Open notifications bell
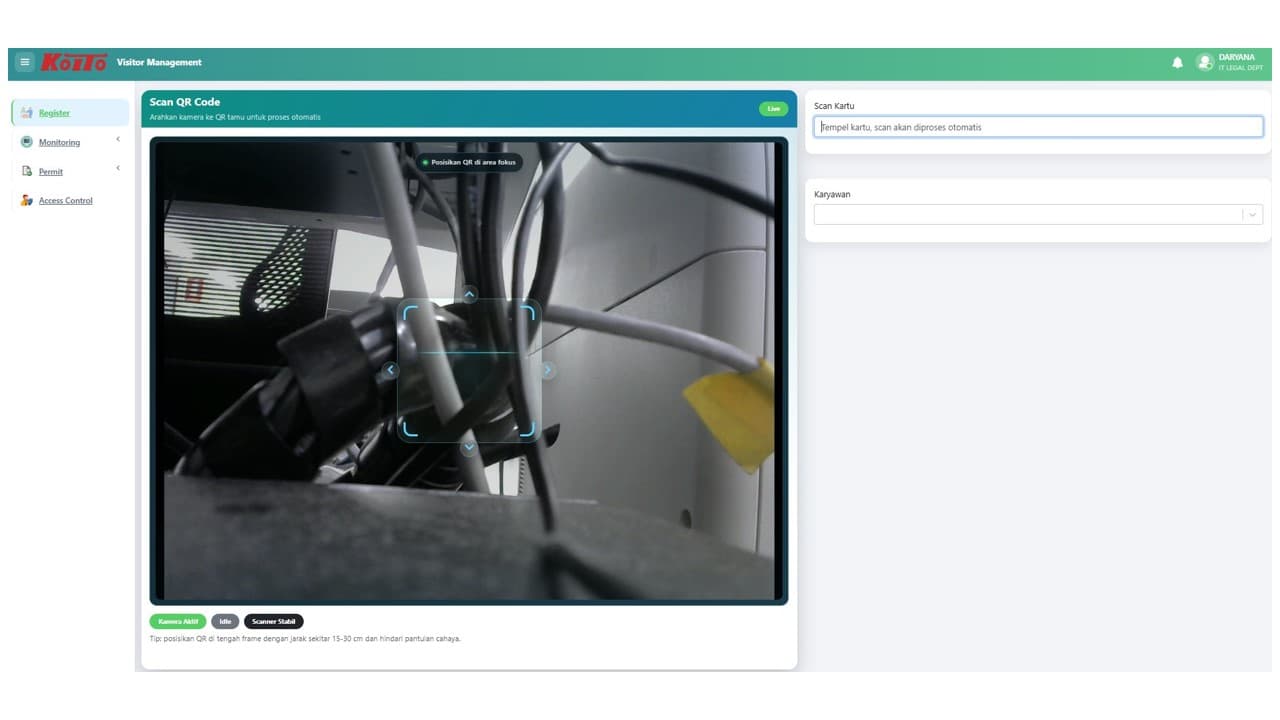1280x720 pixels. tap(1177, 62)
